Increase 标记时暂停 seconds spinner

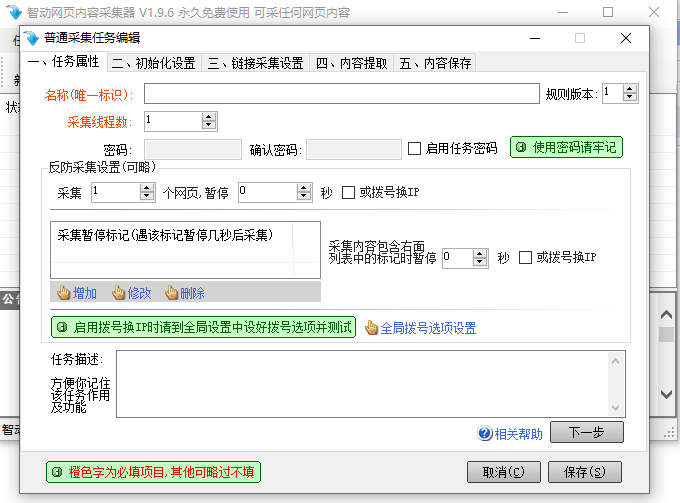479,254
